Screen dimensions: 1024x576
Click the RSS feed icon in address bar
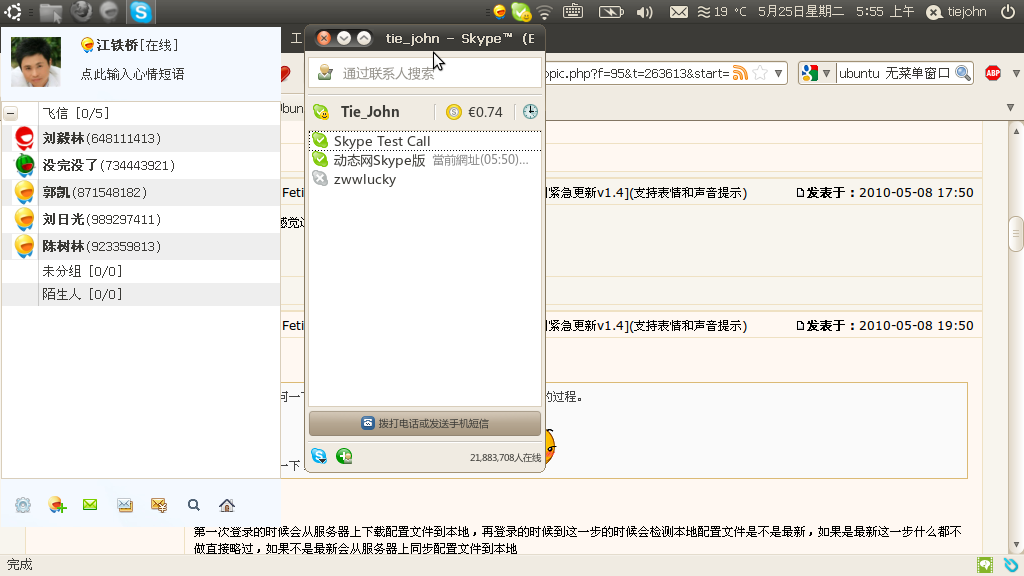[x=740, y=73]
